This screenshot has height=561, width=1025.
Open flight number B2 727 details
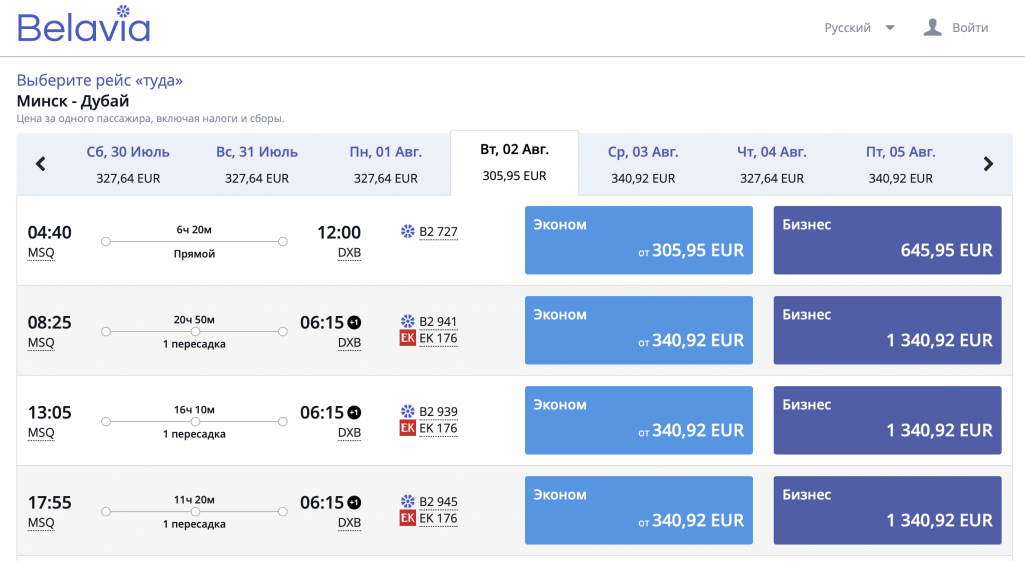coord(438,231)
